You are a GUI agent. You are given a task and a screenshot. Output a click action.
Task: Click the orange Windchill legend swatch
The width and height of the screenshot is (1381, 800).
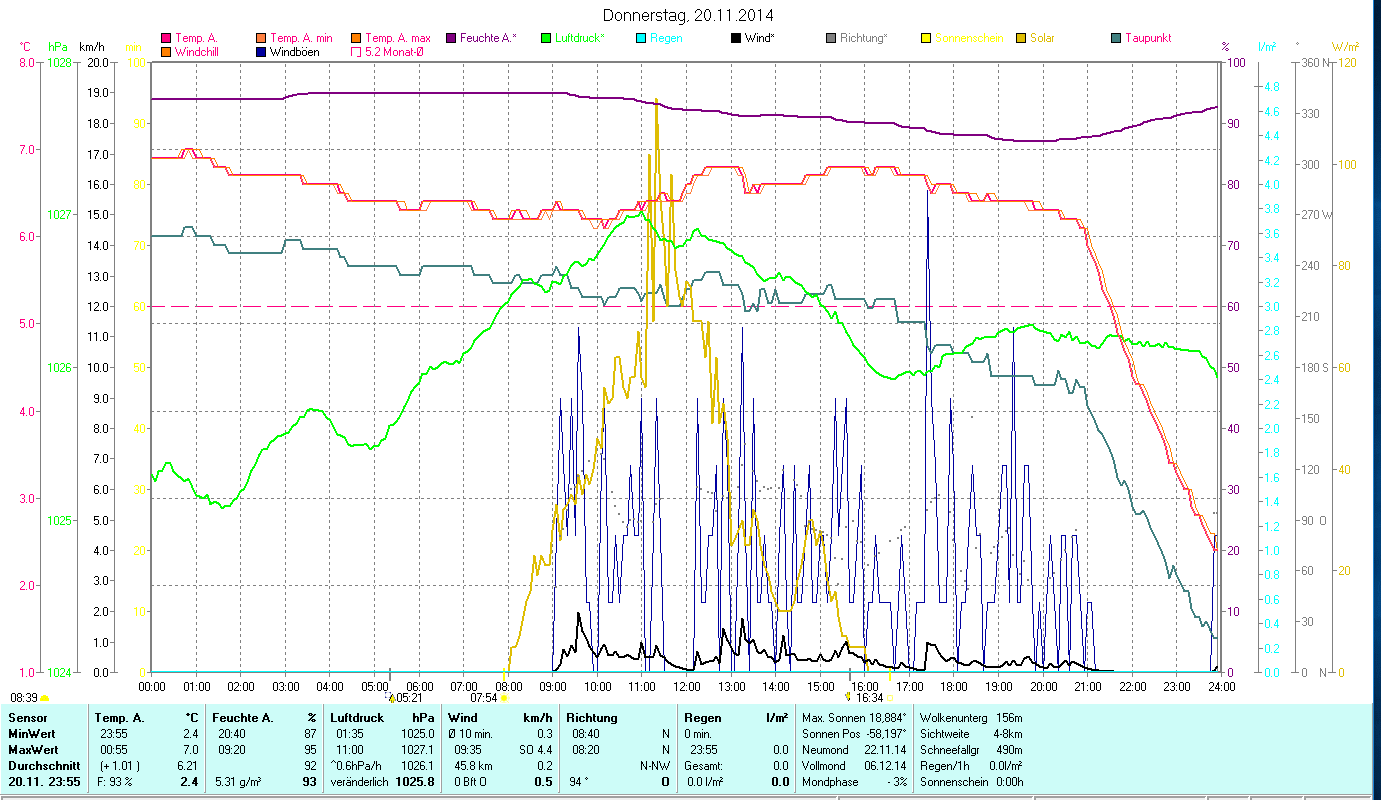click(x=167, y=52)
